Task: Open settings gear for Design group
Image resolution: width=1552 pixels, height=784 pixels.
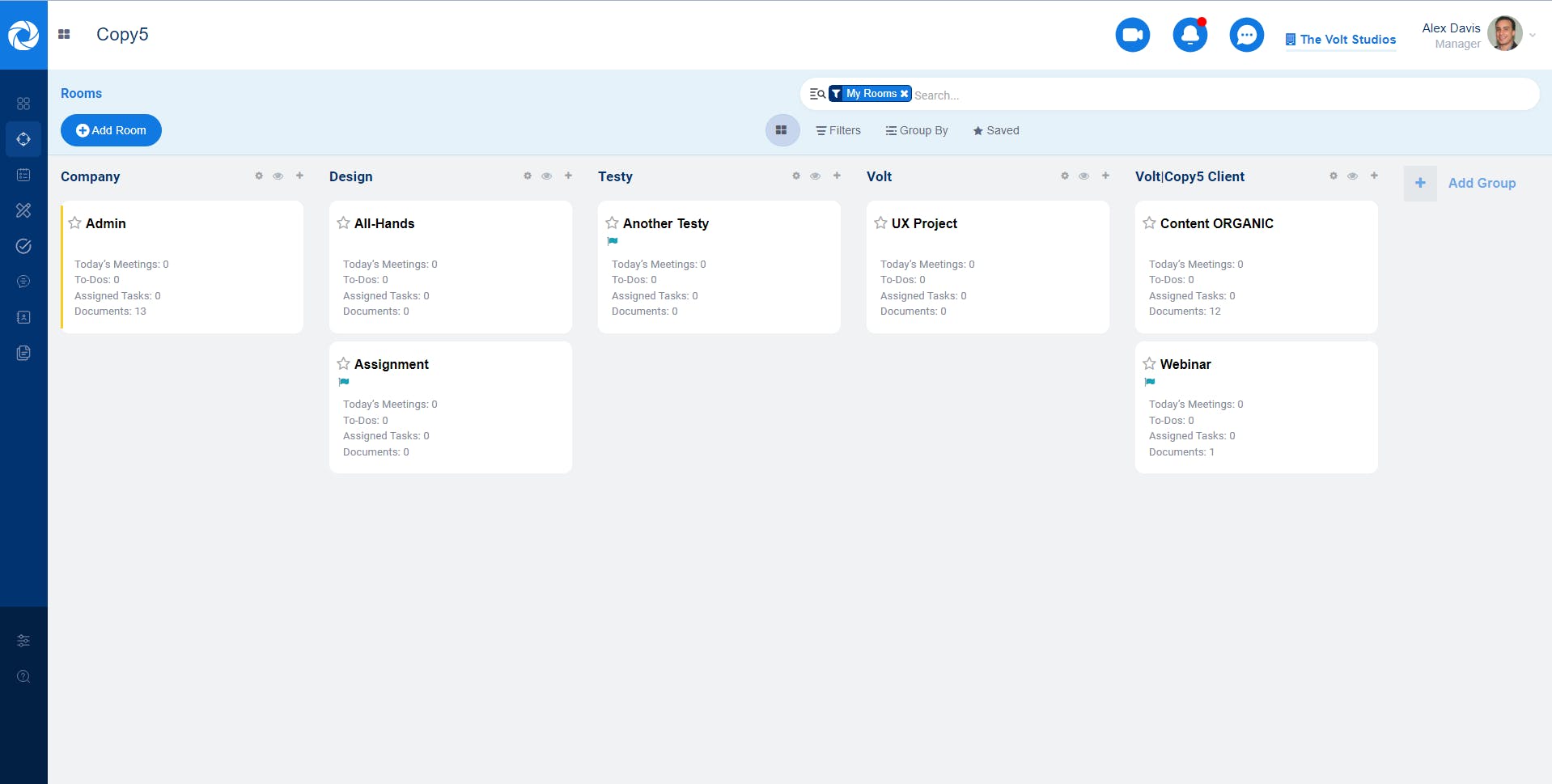Action: (528, 176)
